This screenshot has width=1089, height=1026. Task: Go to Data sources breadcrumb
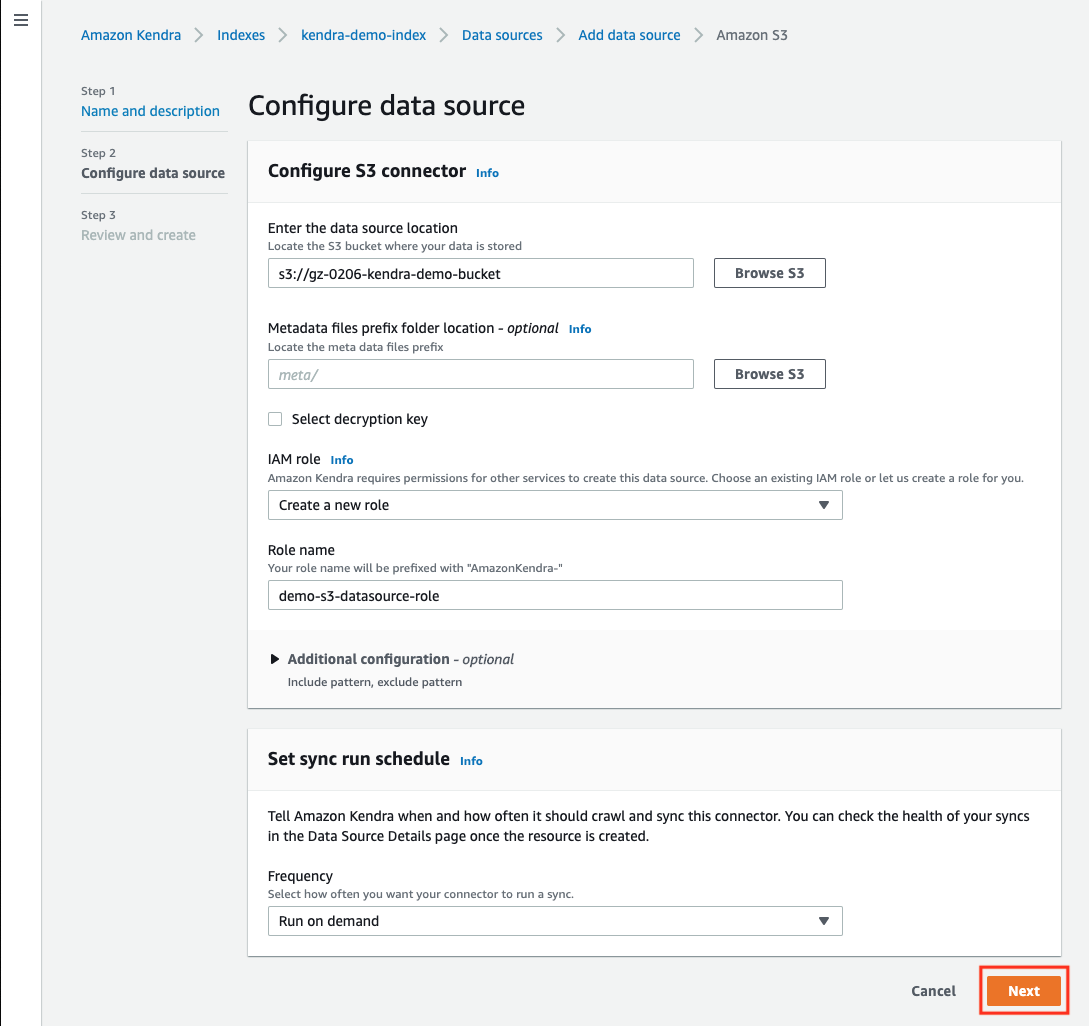502,35
